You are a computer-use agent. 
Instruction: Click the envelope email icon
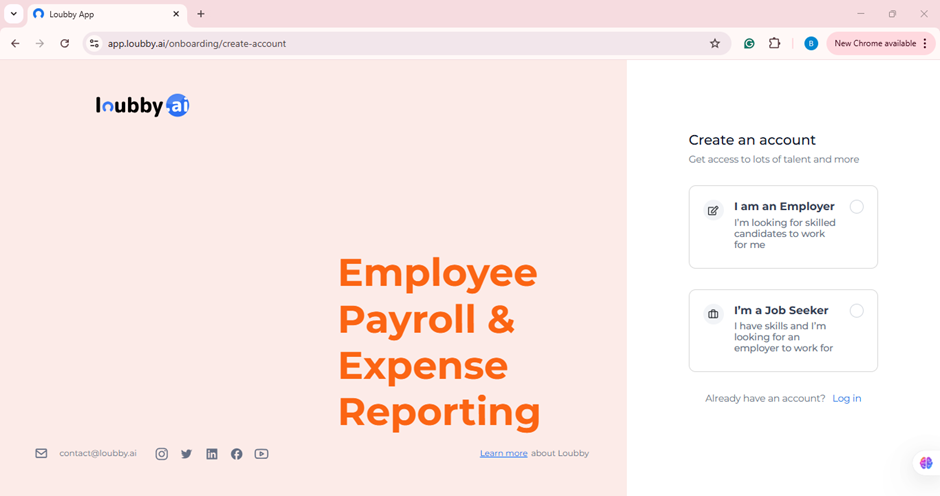pos(41,453)
